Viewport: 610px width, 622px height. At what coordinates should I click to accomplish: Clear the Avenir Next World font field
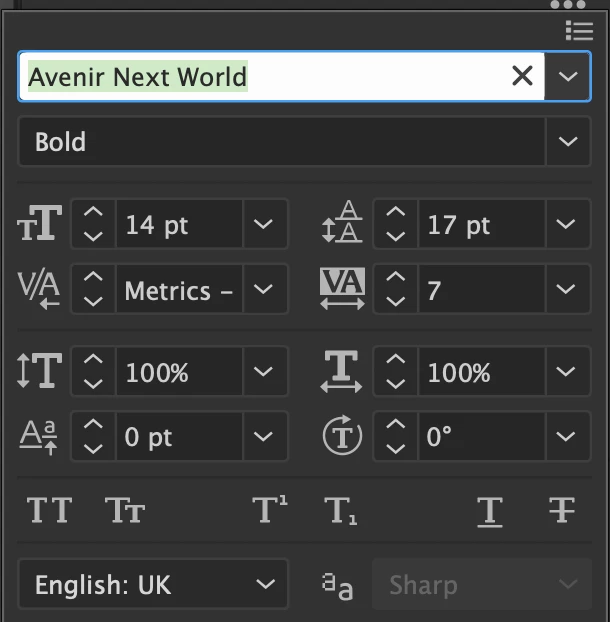tap(522, 76)
